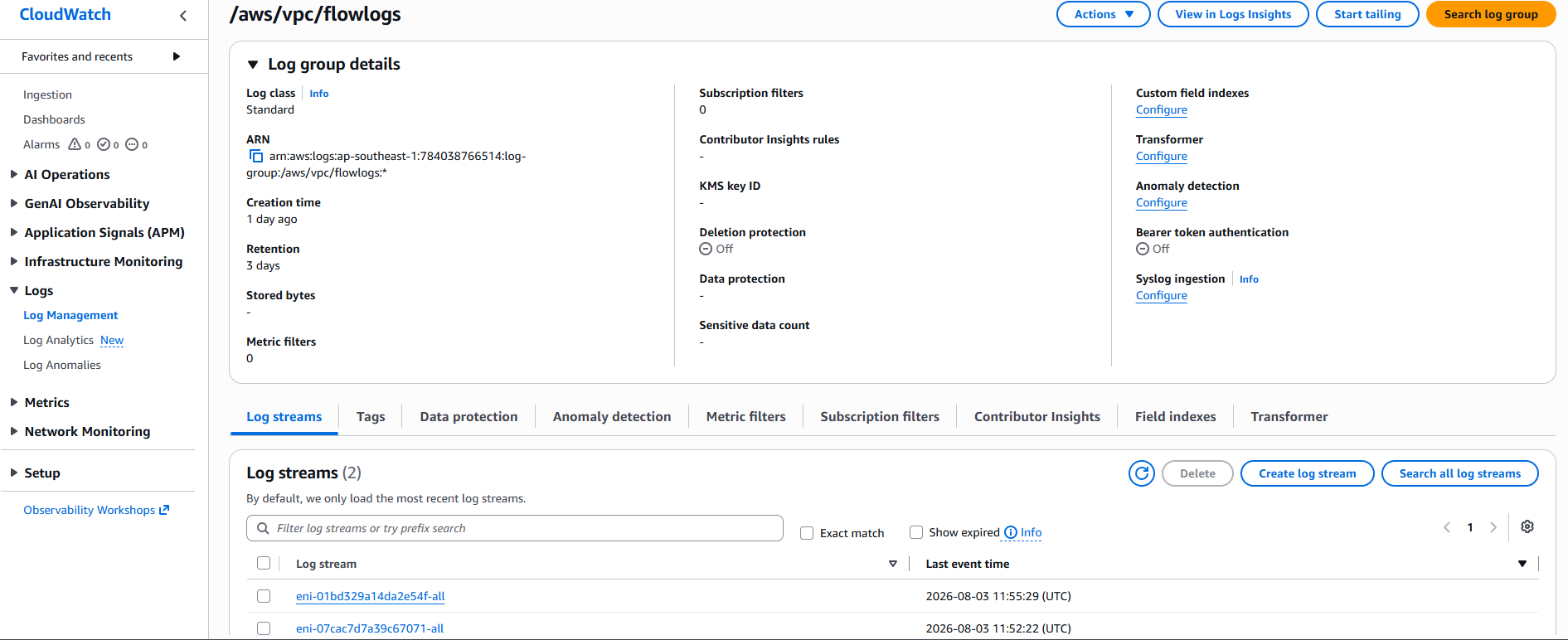Select all log streams checkbox
1568x640 pixels.
[x=264, y=563]
